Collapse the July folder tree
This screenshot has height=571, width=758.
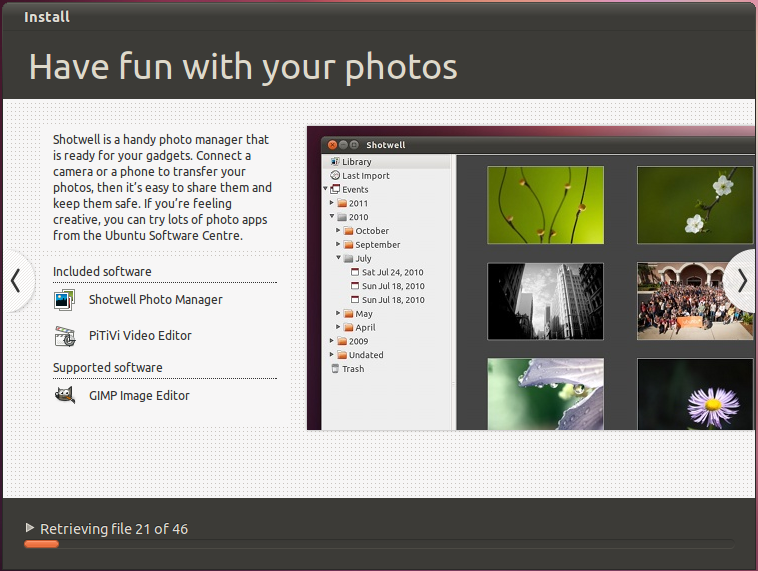(339, 259)
